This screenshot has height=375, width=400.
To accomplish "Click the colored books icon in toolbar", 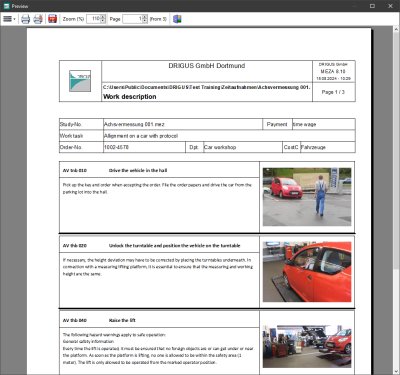I will pyautogui.click(x=177, y=19).
